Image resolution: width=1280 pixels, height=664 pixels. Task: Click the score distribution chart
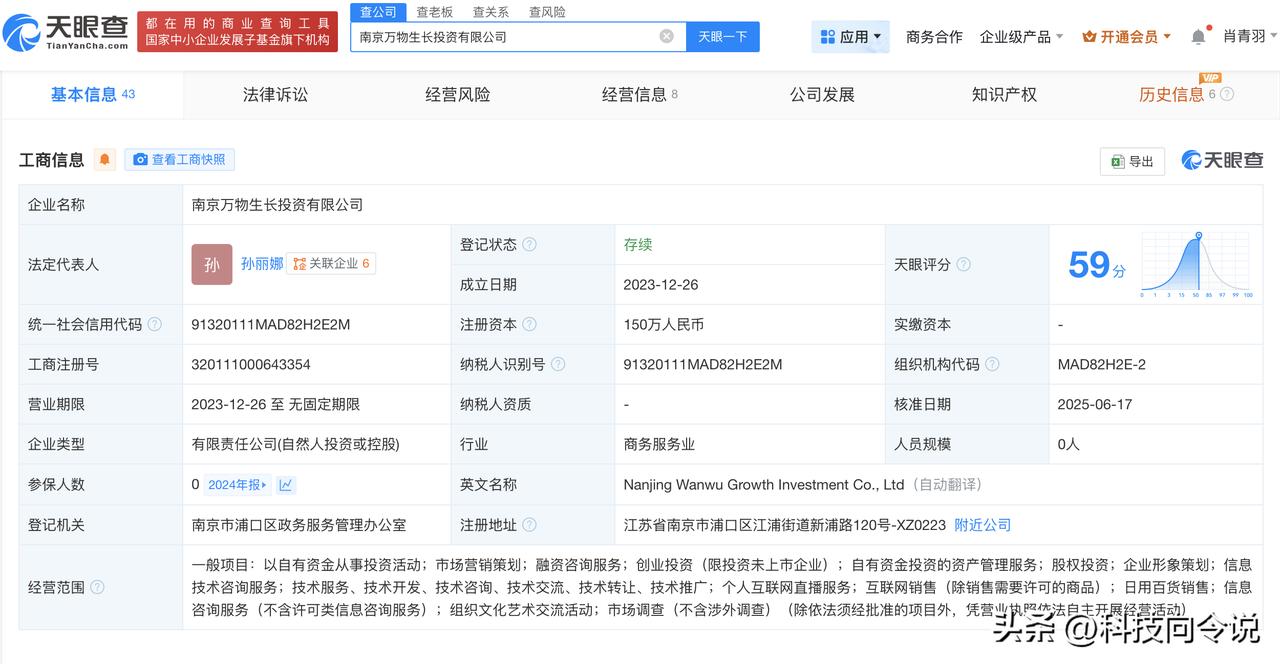point(1197,264)
